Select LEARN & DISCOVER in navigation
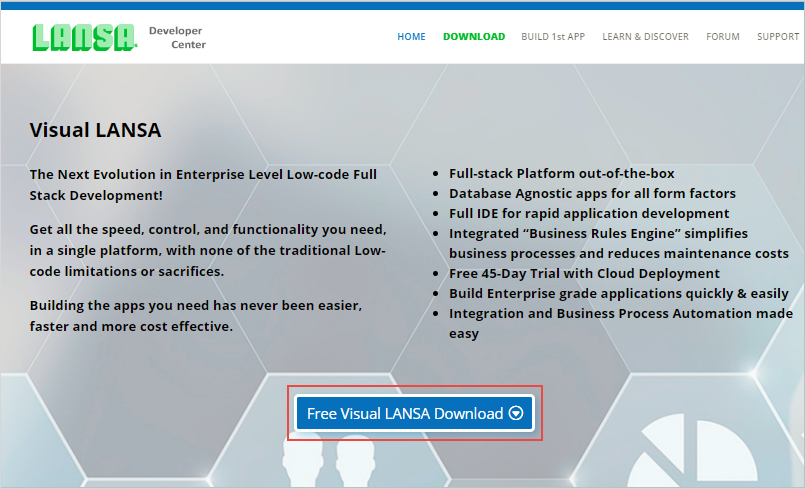The height and width of the screenshot is (489, 806). 645,37
